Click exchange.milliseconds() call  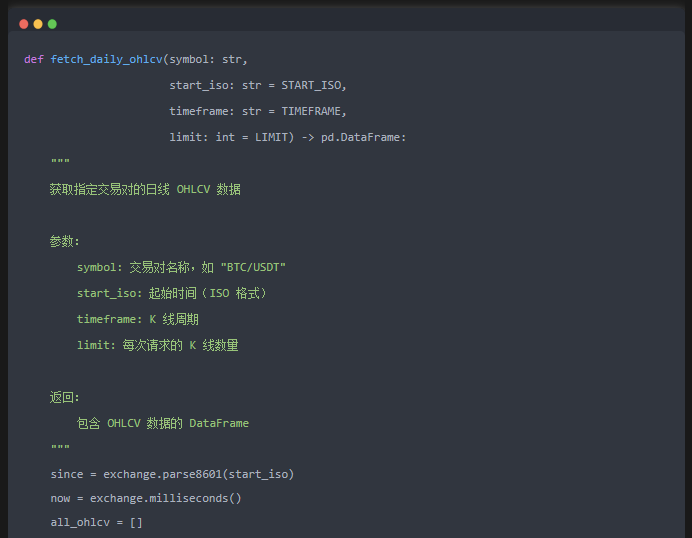coord(165,499)
